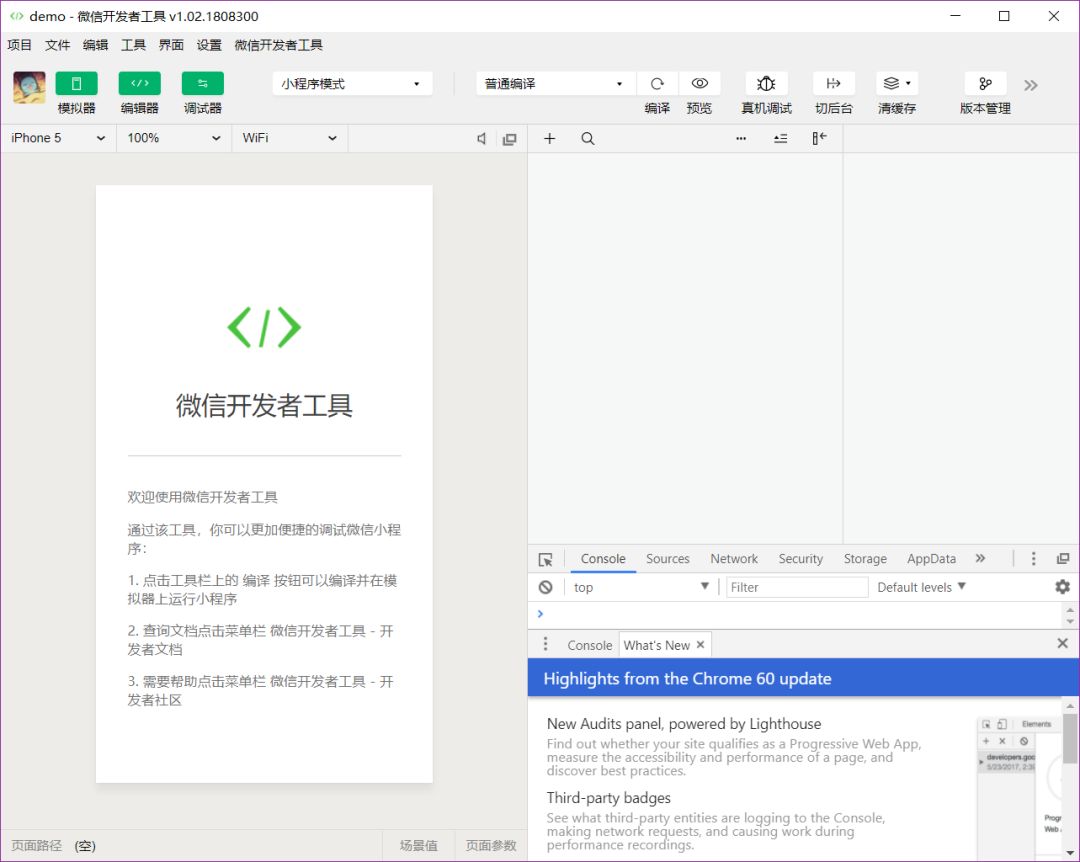The width and height of the screenshot is (1080, 862).
Task: Open drawer vertical dots menu
Action: point(546,644)
